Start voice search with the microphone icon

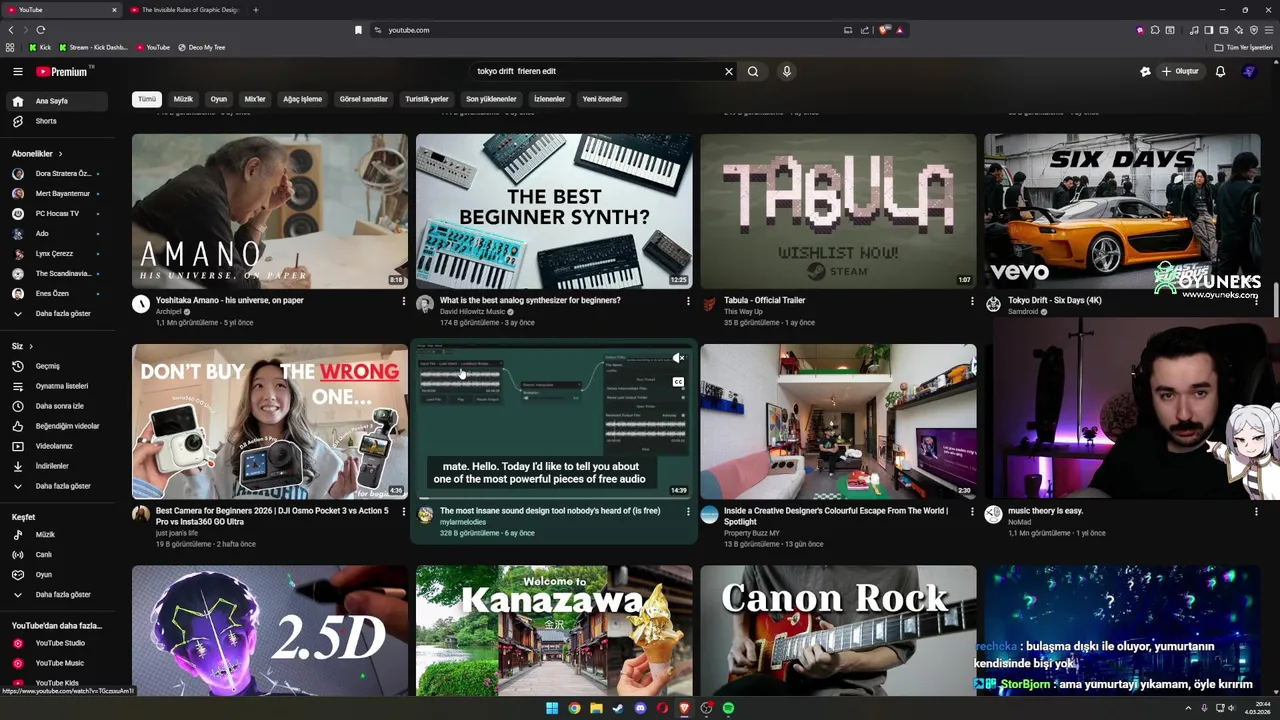786,71
